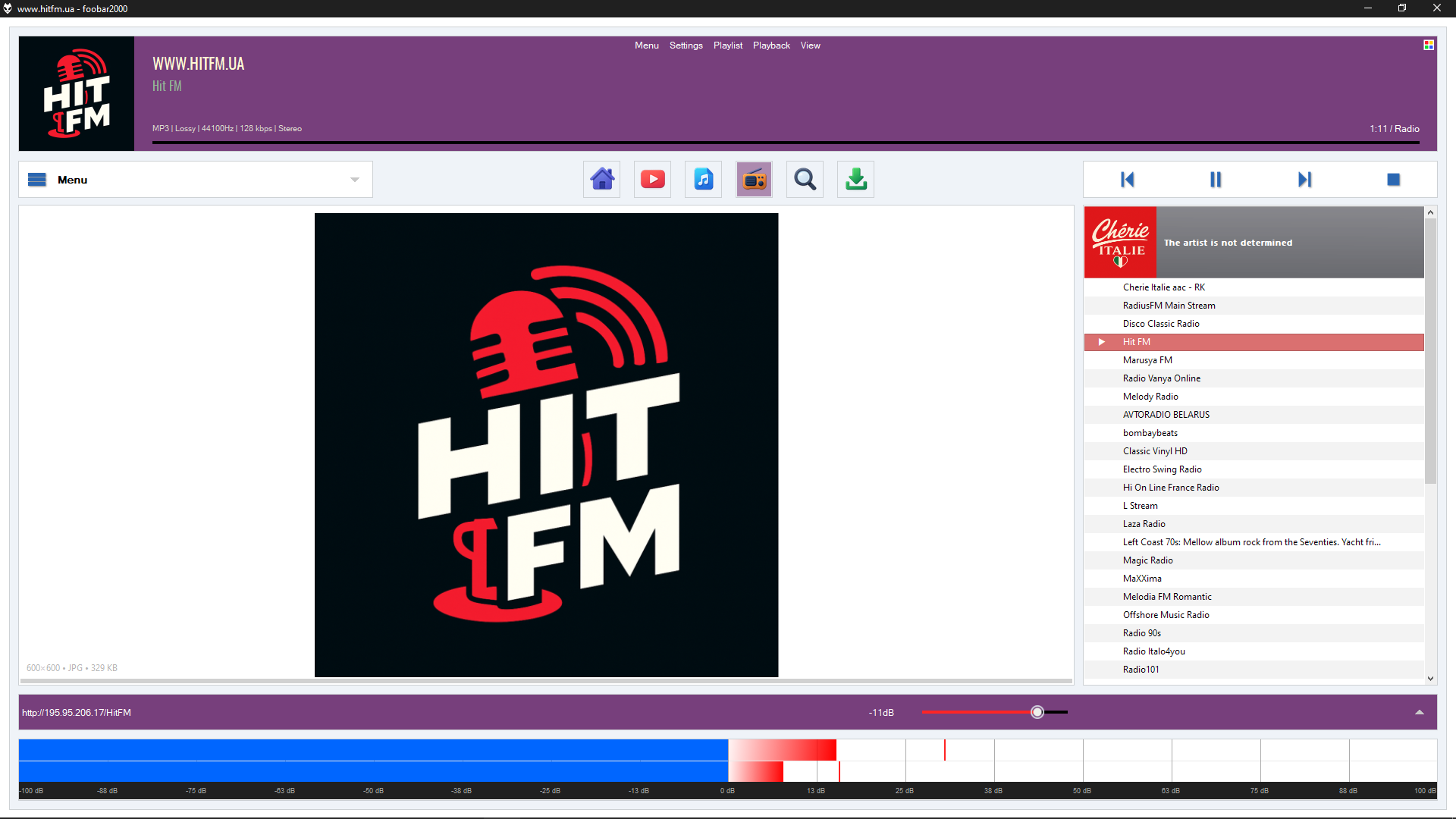Click the blue music note icon
This screenshot has height=819, width=1456.
pos(703,180)
